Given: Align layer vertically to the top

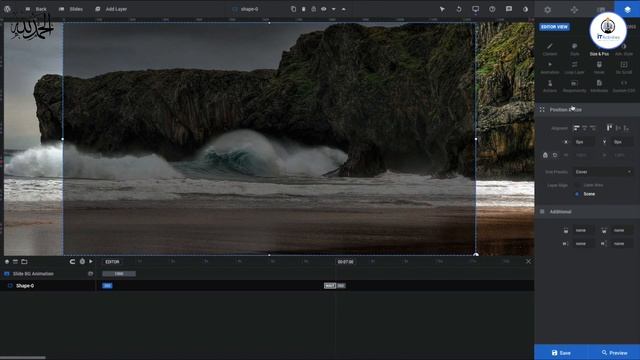Looking at the screenshot, I should 609,128.
